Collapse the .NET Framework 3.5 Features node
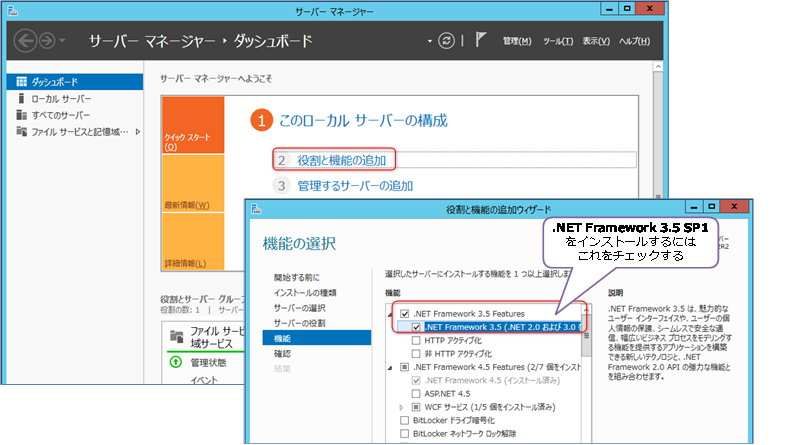This screenshot has width=800, height=445. [x=390, y=315]
